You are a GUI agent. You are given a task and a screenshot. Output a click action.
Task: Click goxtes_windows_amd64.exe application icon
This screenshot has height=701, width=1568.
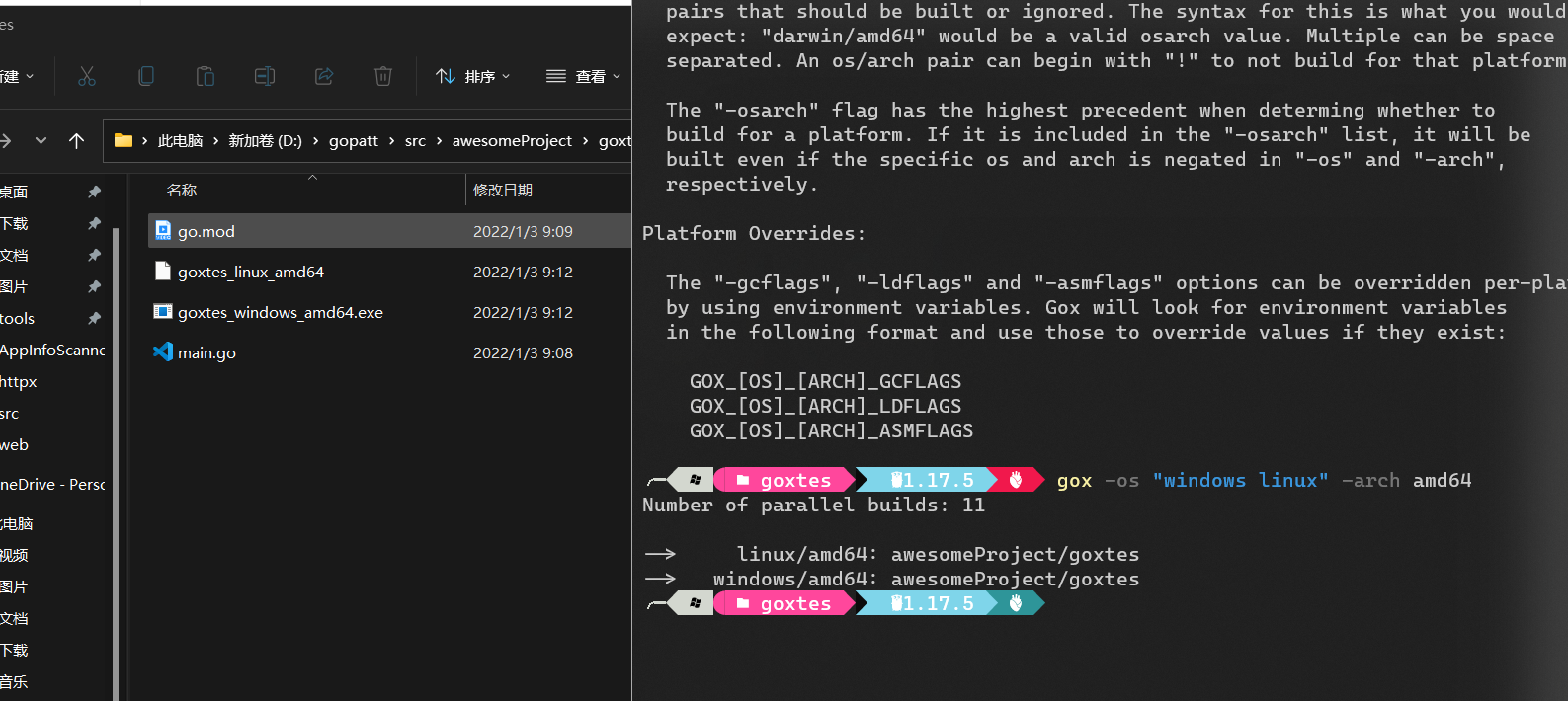(x=163, y=312)
